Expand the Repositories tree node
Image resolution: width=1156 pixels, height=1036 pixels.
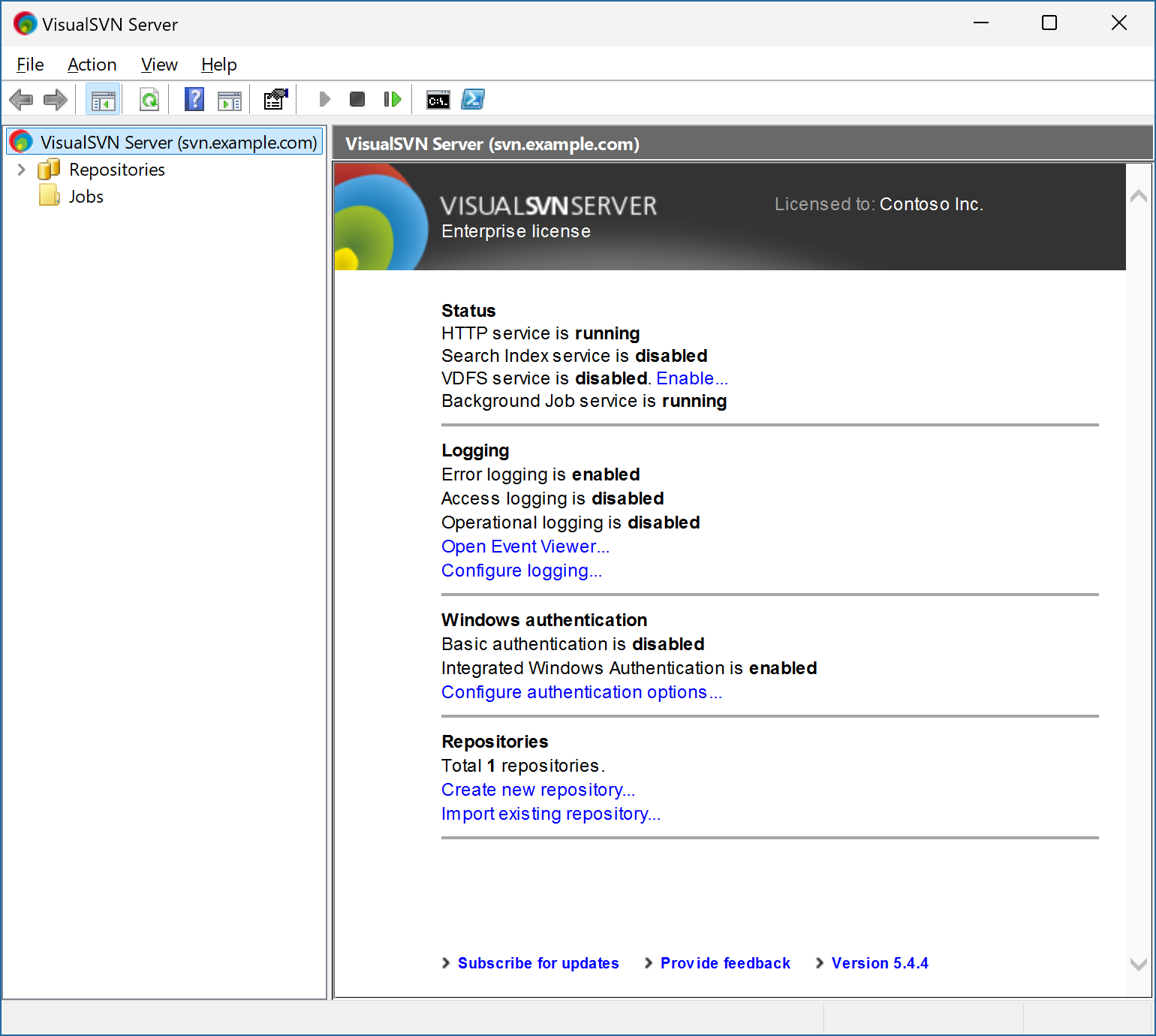click(21, 170)
